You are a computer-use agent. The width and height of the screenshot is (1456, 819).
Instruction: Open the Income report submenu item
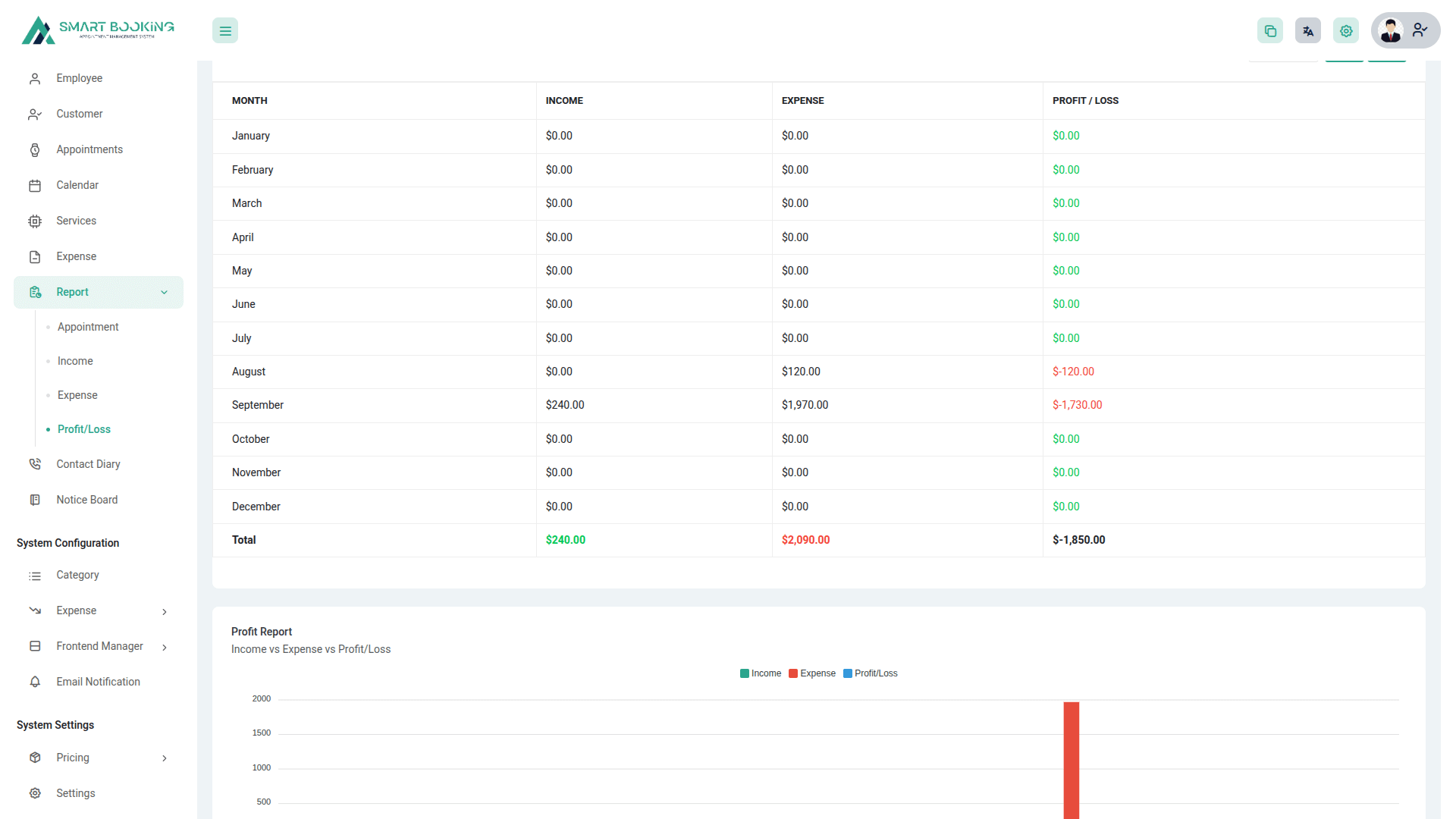tap(75, 361)
